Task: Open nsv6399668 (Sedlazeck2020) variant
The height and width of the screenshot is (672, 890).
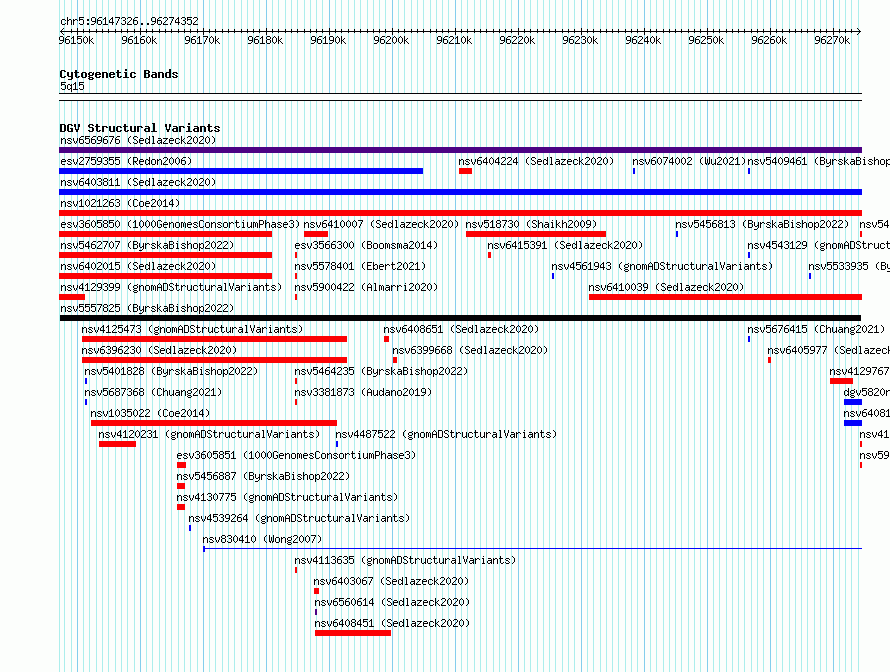Action: (470, 350)
